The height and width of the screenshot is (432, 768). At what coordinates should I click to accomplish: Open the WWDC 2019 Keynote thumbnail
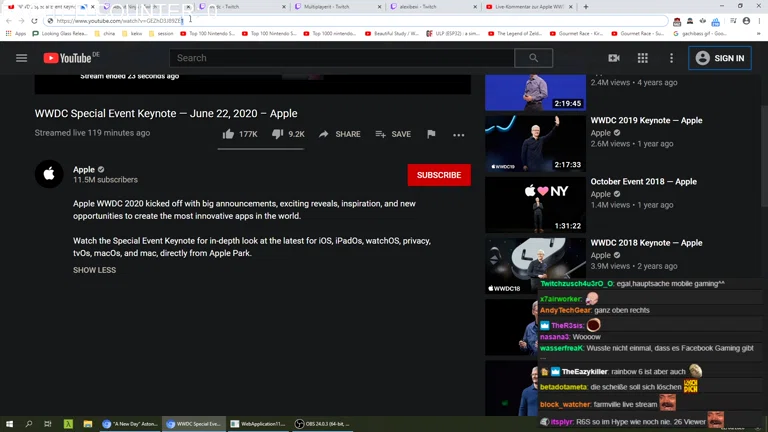point(535,143)
